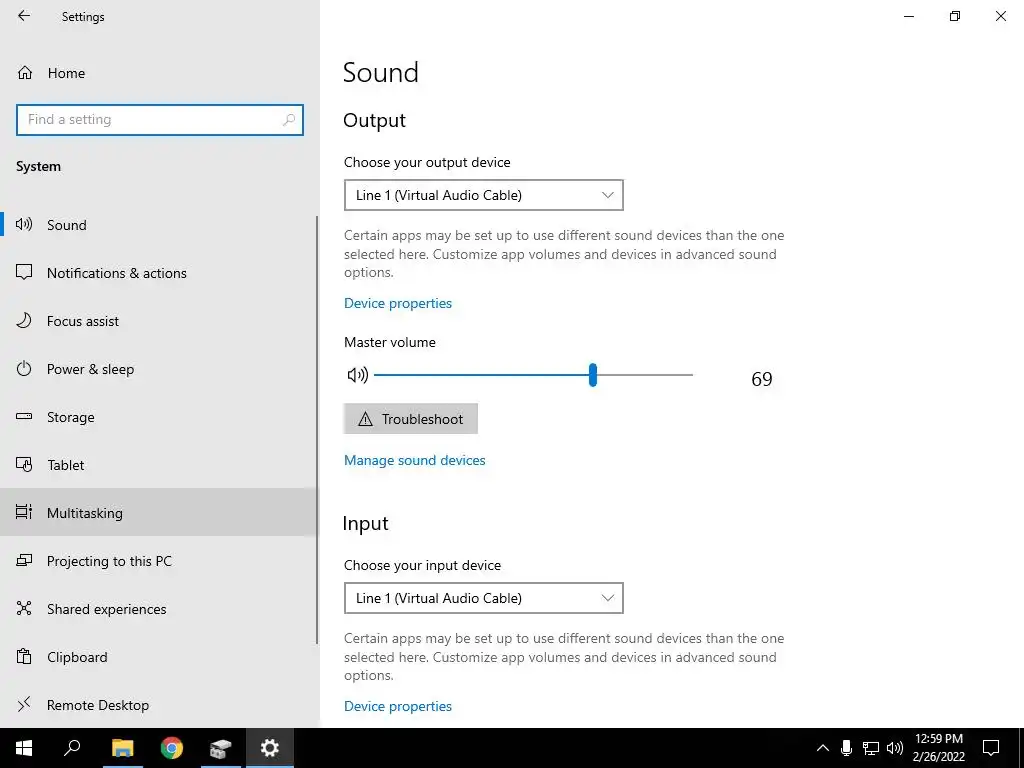
Task: Click the Multitasking sidebar icon
Action: pos(24,512)
